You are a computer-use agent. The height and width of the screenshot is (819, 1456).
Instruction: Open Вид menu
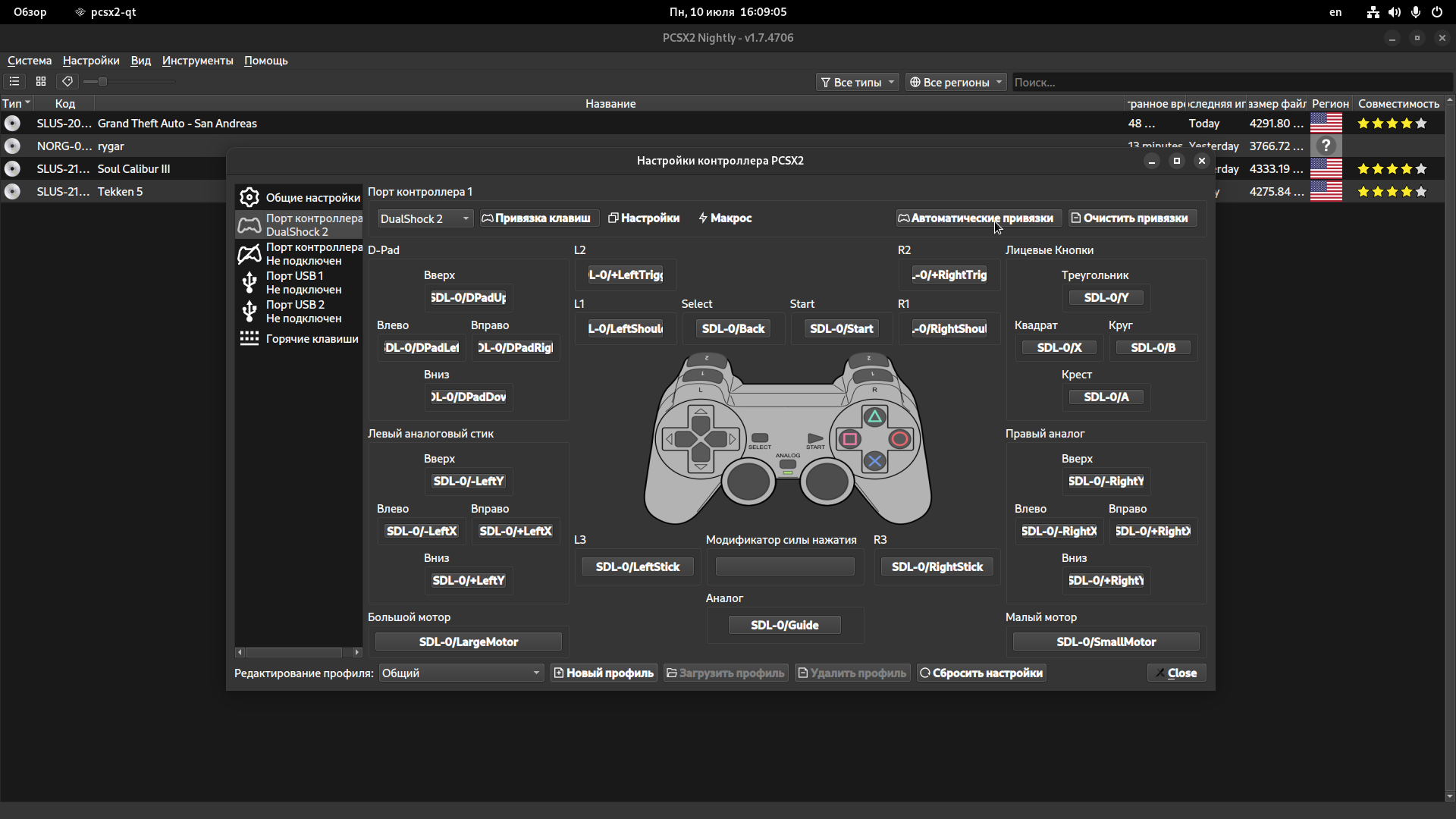(x=140, y=61)
